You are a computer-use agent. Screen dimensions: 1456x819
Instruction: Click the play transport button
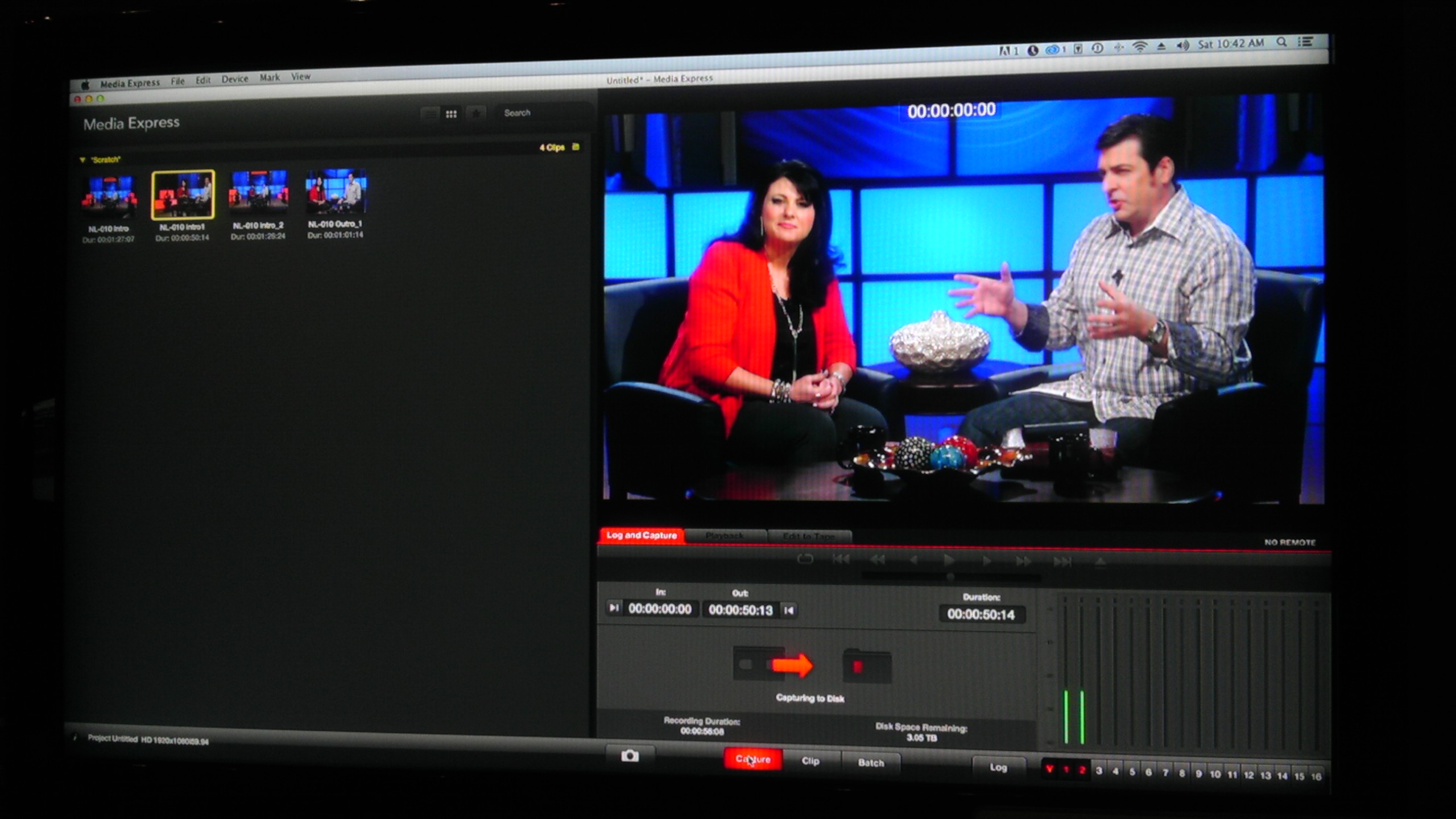(x=949, y=561)
